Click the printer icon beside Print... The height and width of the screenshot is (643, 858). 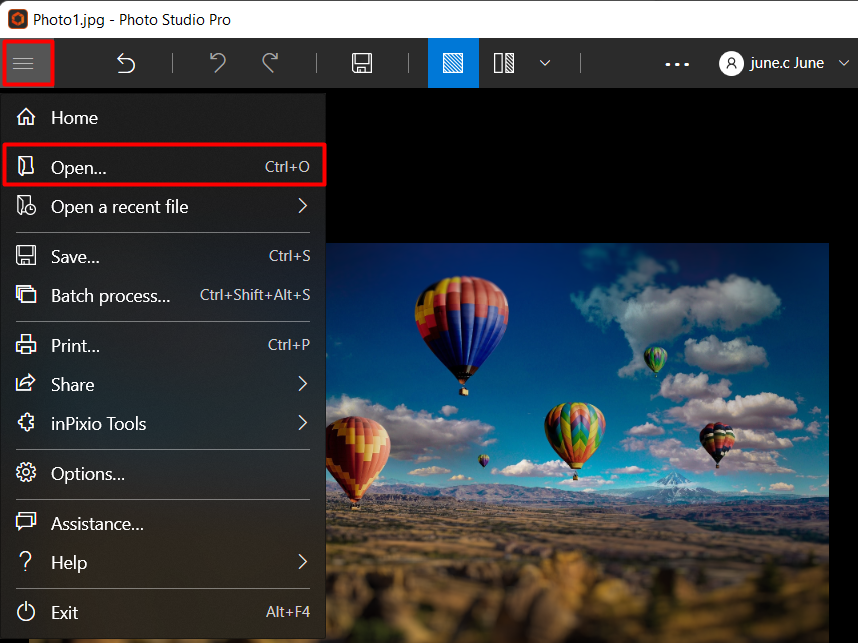coord(26,345)
